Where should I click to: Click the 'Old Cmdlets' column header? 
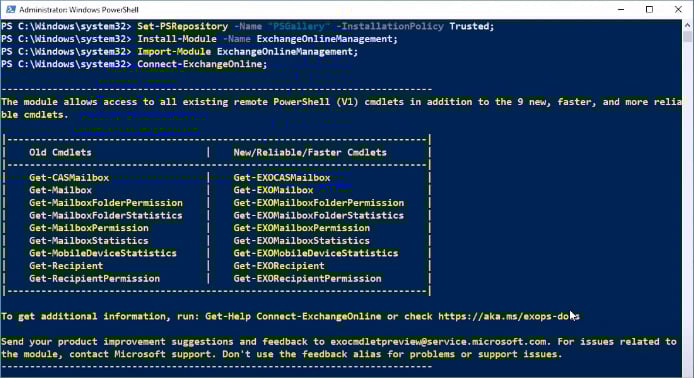pos(60,152)
